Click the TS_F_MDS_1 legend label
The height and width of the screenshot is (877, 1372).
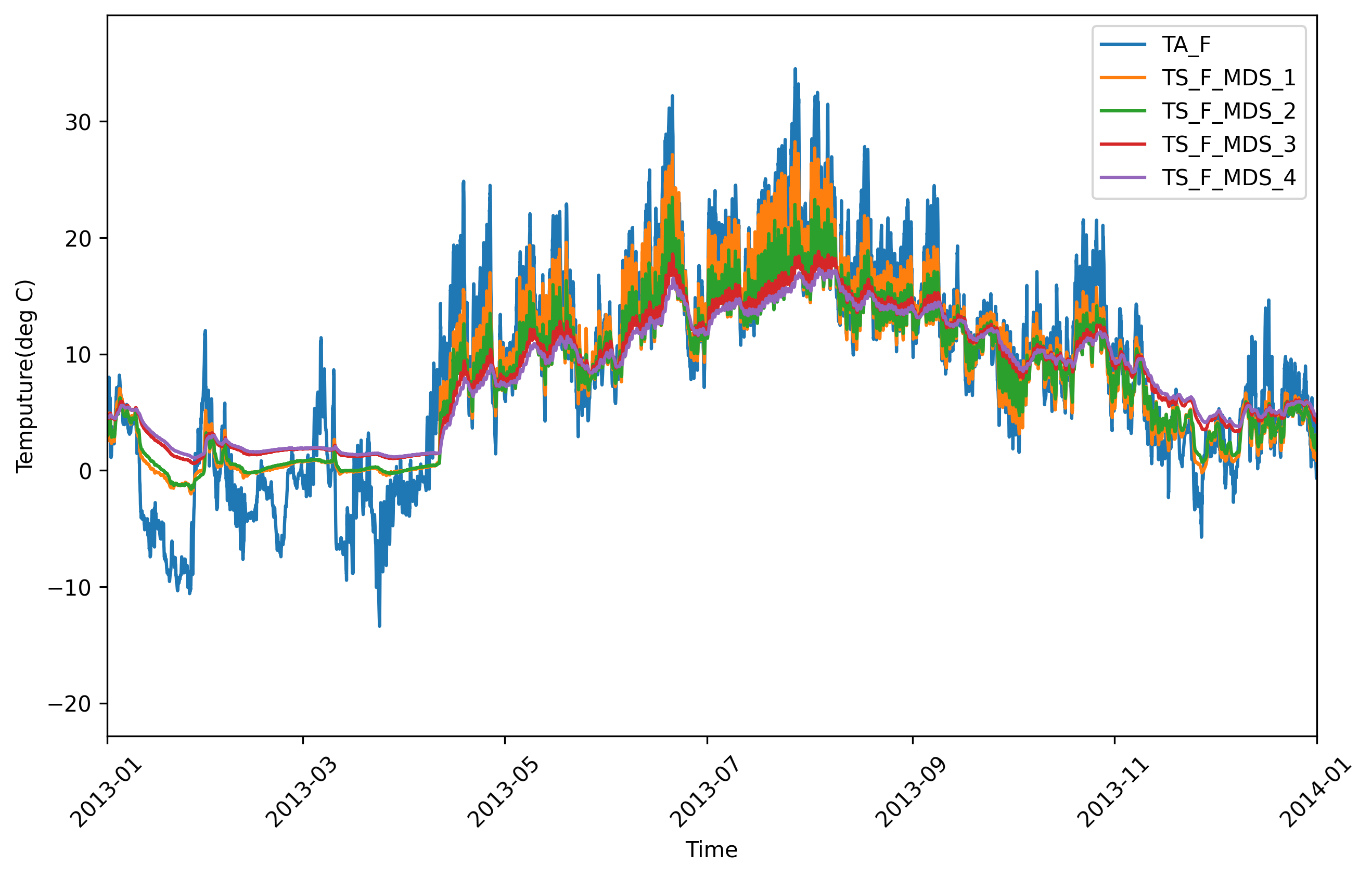coord(1228,78)
